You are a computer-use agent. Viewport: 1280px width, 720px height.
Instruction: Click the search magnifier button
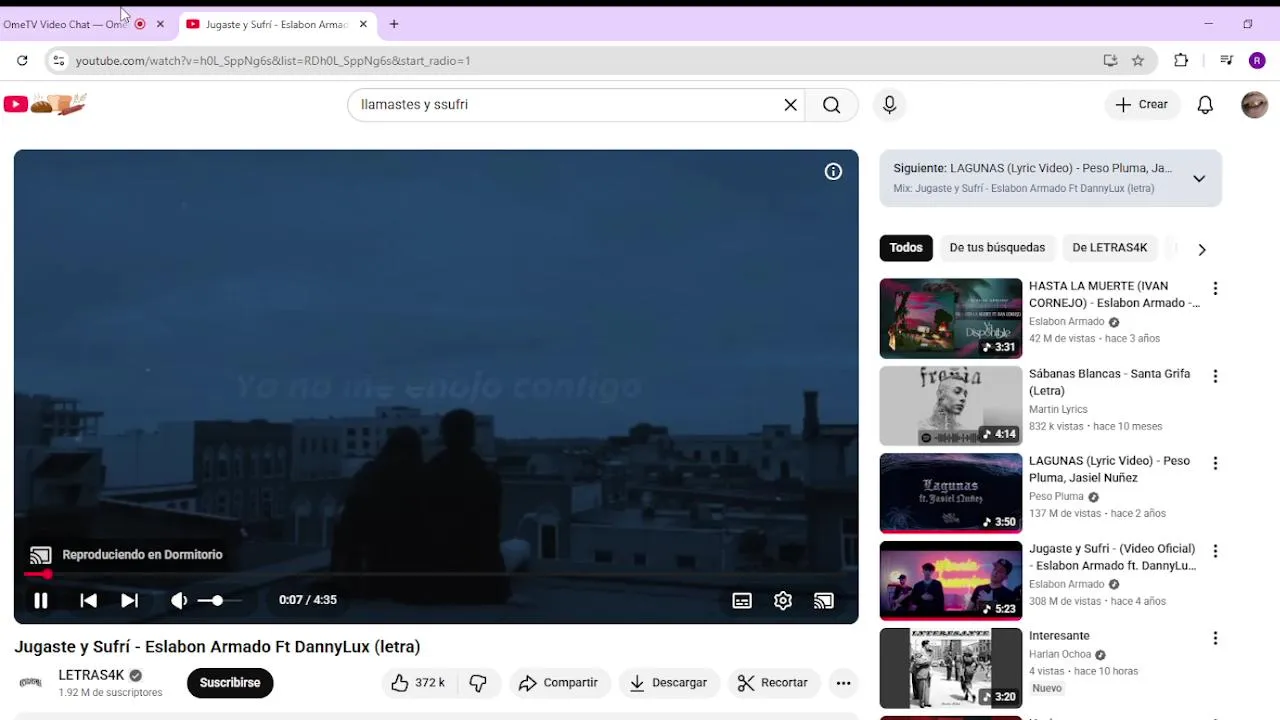click(832, 105)
